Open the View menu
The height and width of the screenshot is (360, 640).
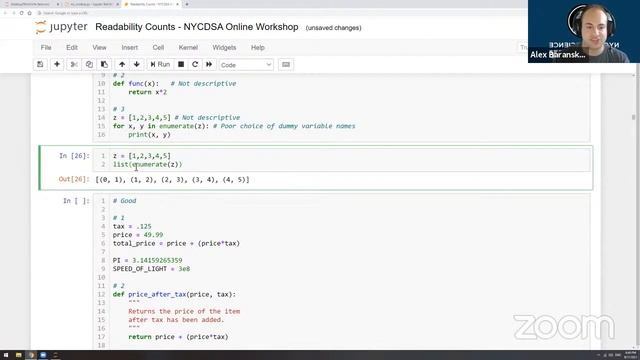pyautogui.click(x=99, y=47)
